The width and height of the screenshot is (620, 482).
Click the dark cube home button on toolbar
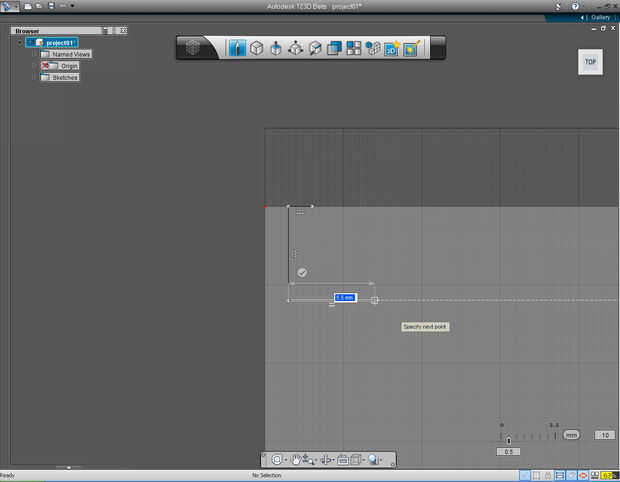(193, 48)
